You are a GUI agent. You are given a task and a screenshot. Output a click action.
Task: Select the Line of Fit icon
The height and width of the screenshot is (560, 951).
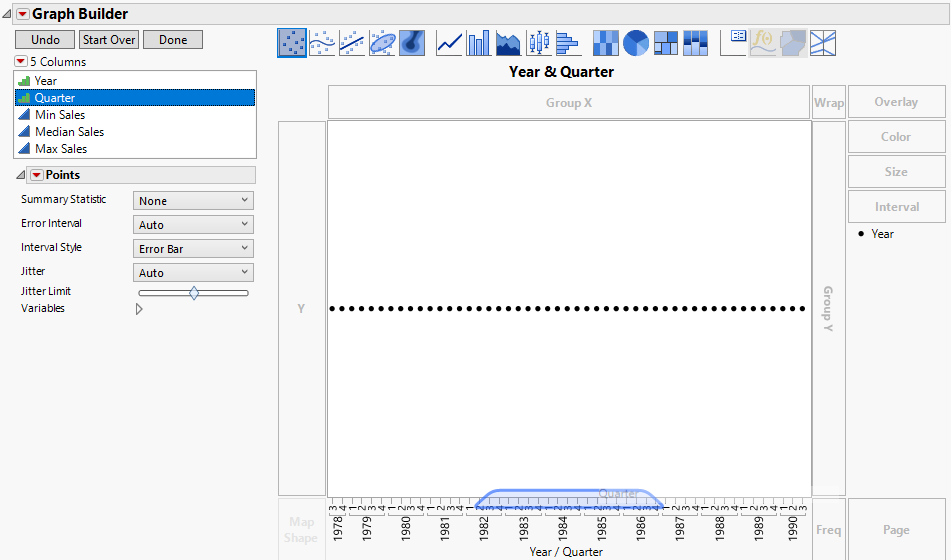pyautogui.click(x=352, y=43)
